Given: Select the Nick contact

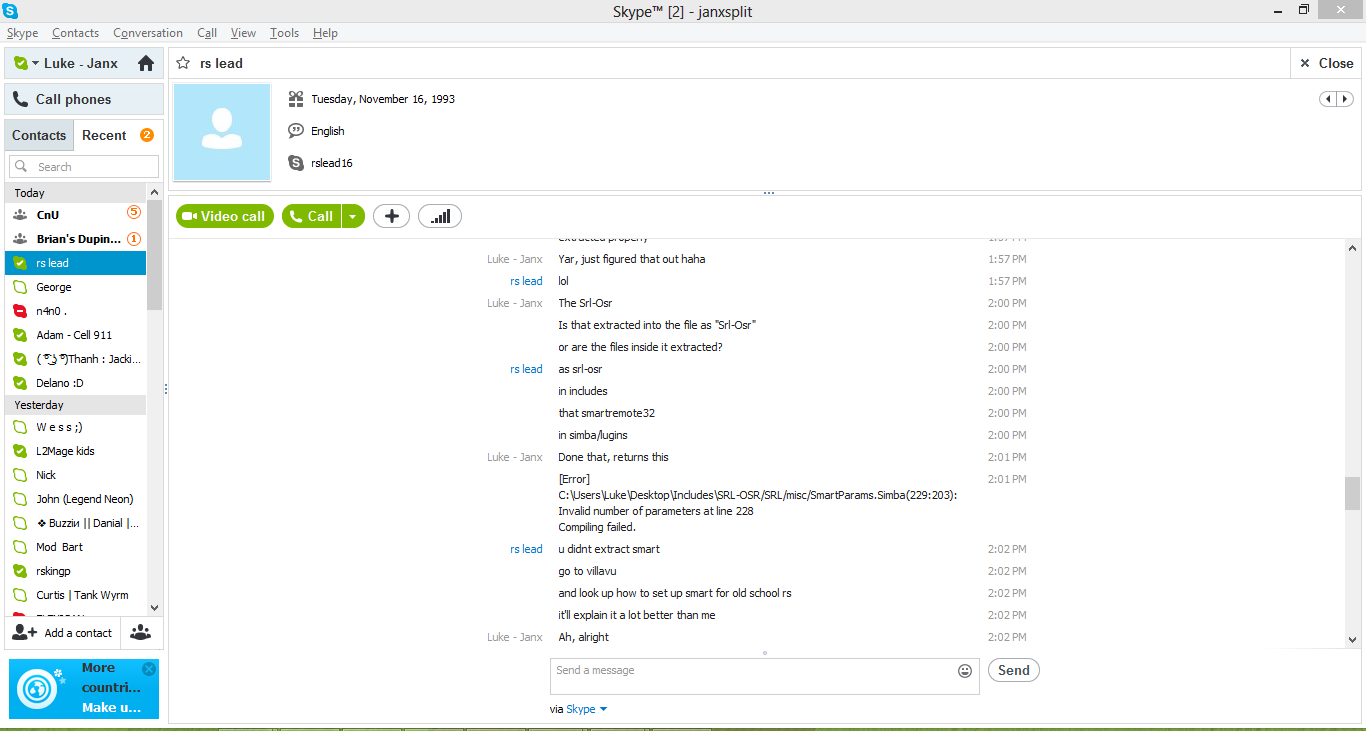Looking at the screenshot, I should (x=75, y=475).
